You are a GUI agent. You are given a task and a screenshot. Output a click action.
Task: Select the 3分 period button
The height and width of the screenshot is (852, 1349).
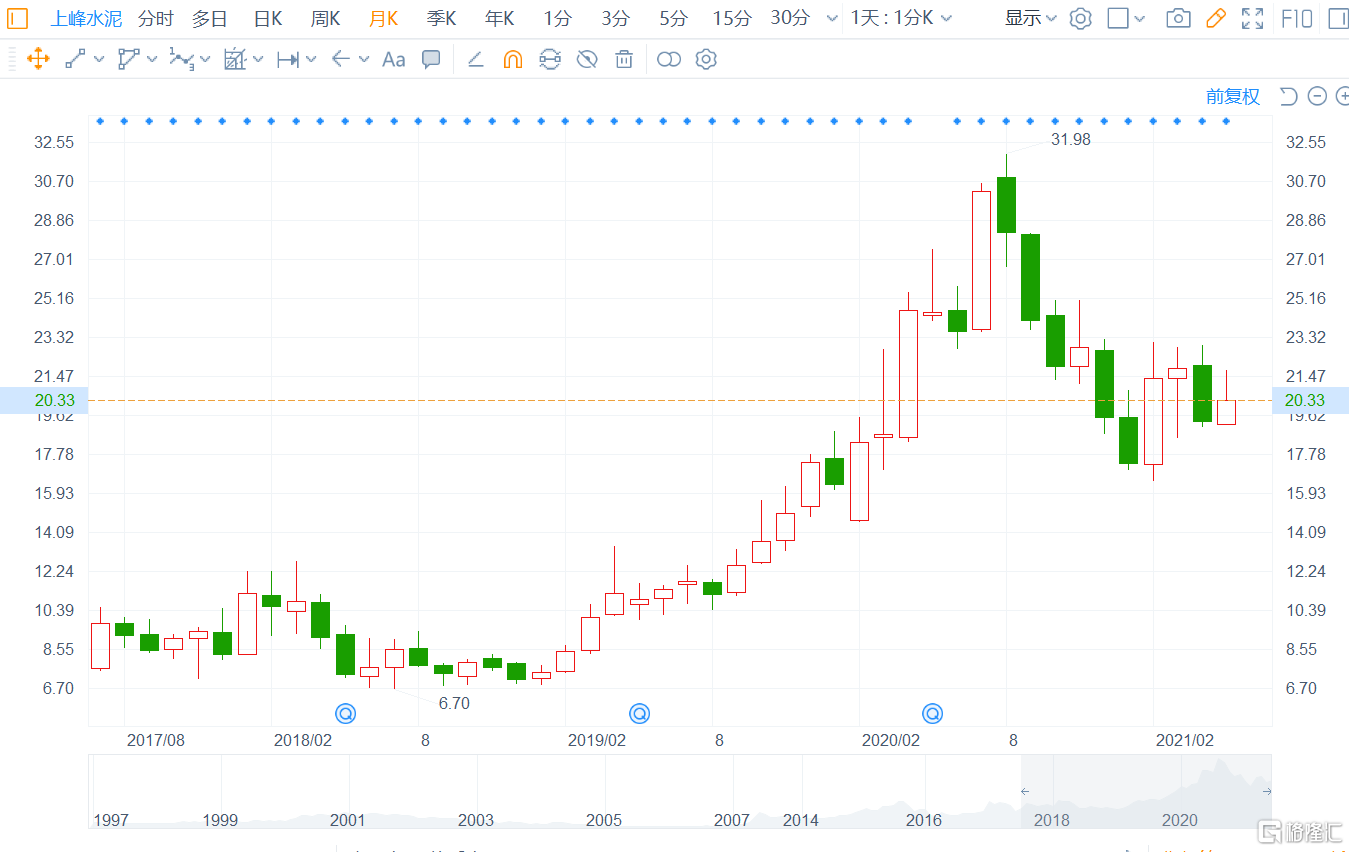(x=616, y=18)
